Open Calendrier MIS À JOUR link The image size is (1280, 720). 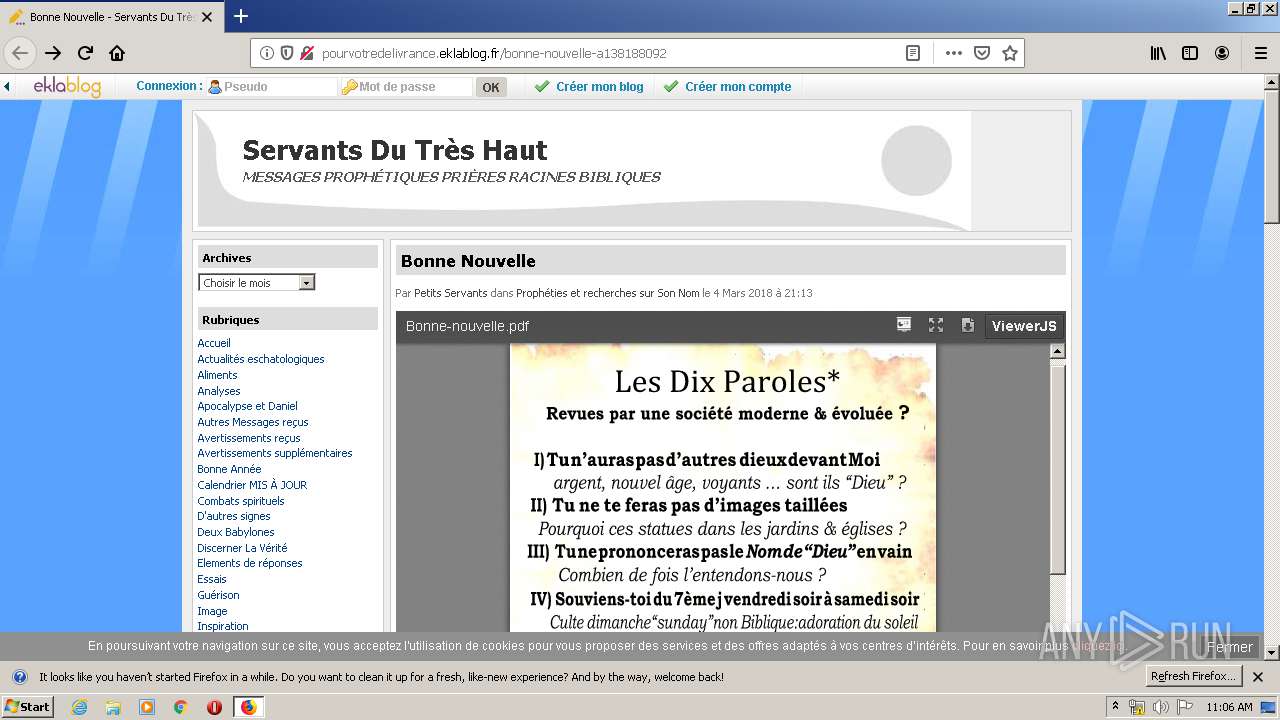pyautogui.click(x=252, y=485)
